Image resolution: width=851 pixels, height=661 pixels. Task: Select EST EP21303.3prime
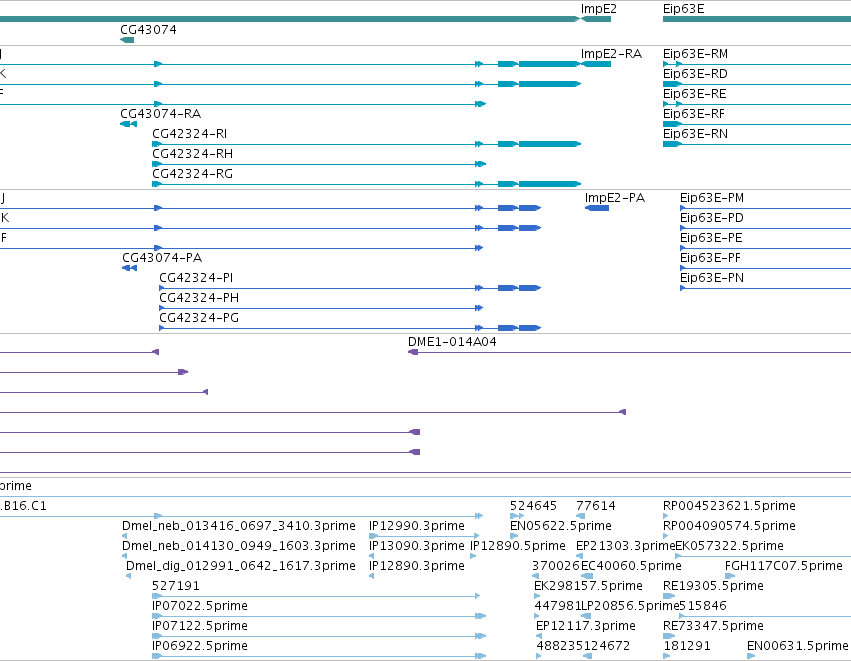(x=626, y=546)
